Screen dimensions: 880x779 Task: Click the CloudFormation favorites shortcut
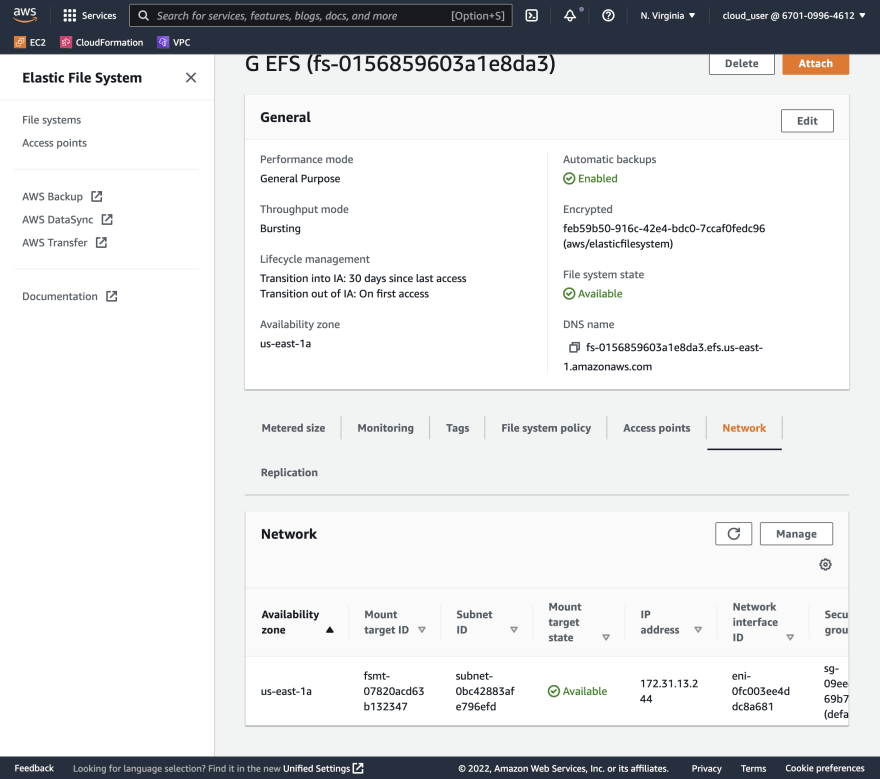102,42
